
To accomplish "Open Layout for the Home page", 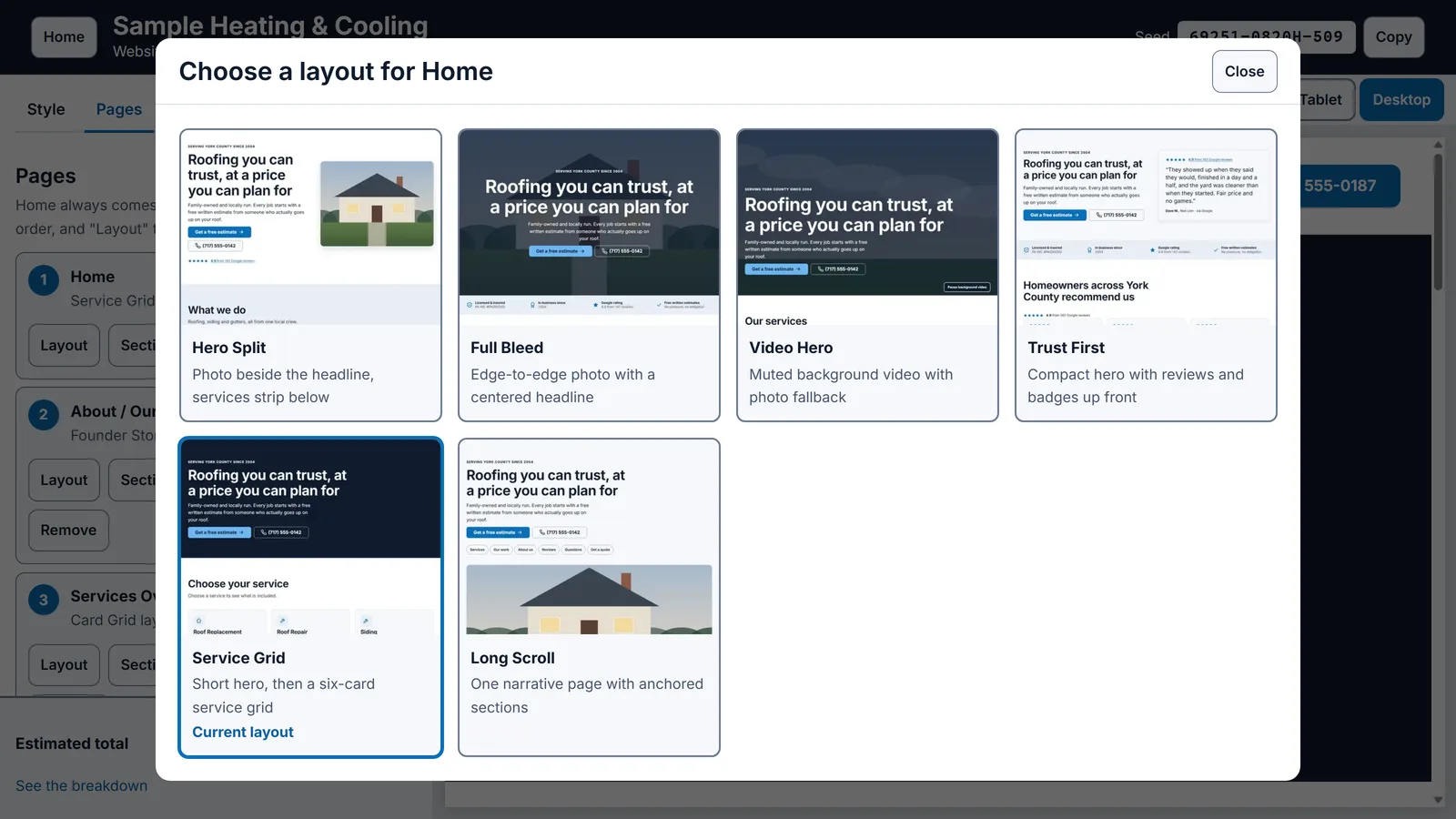I will [x=64, y=346].
